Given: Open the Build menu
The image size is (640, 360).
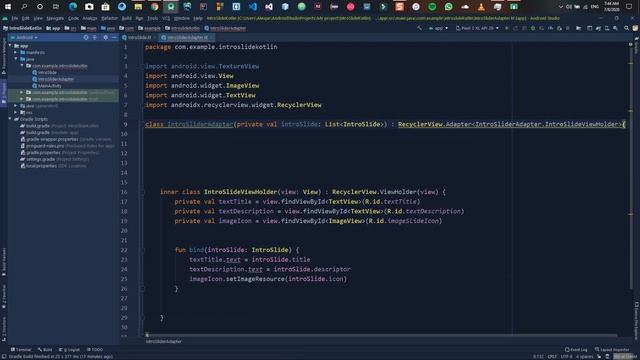Looking at the screenshot, I should coord(127,18).
